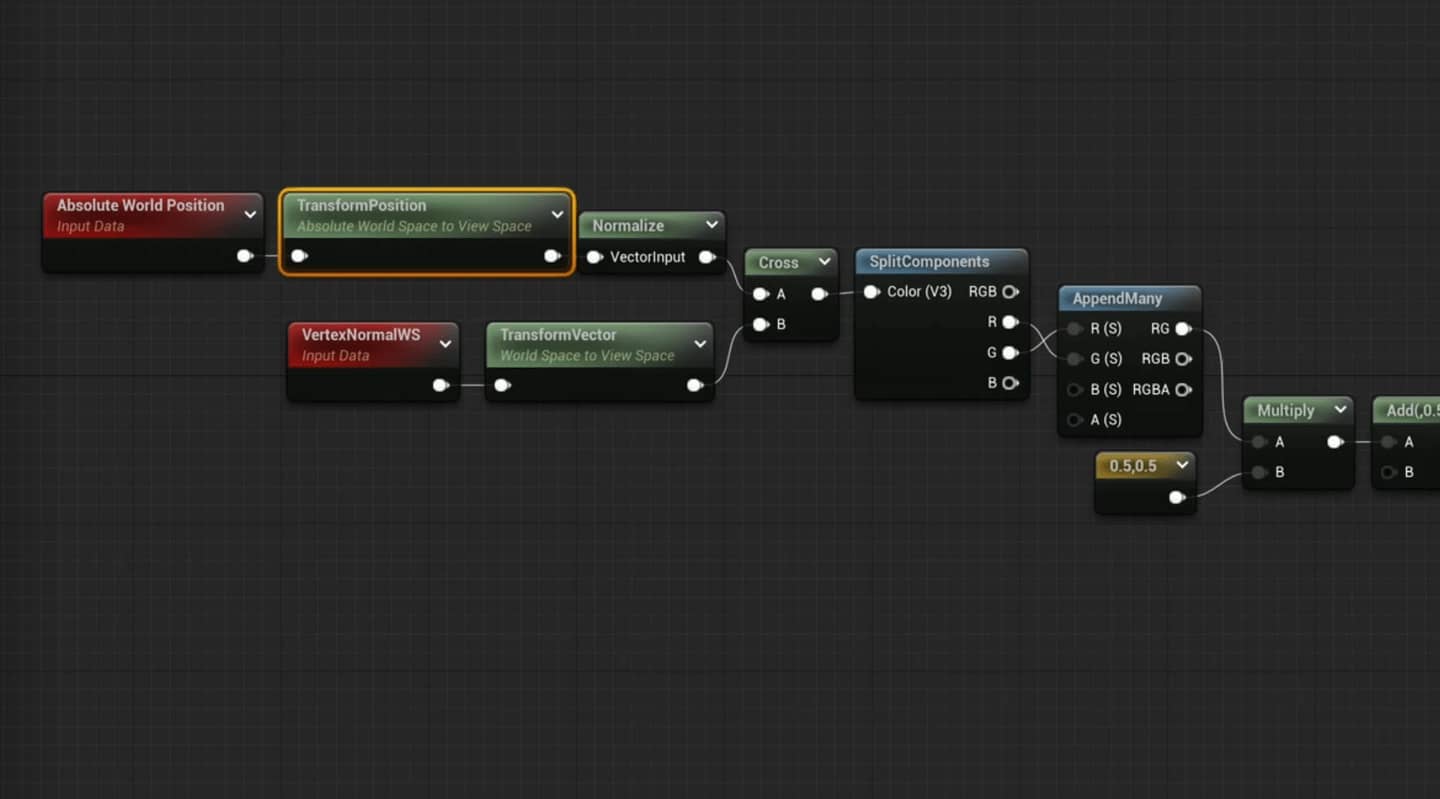Collapse the Multiply node chevron
The width and height of the screenshot is (1440, 799).
tap(1340, 410)
